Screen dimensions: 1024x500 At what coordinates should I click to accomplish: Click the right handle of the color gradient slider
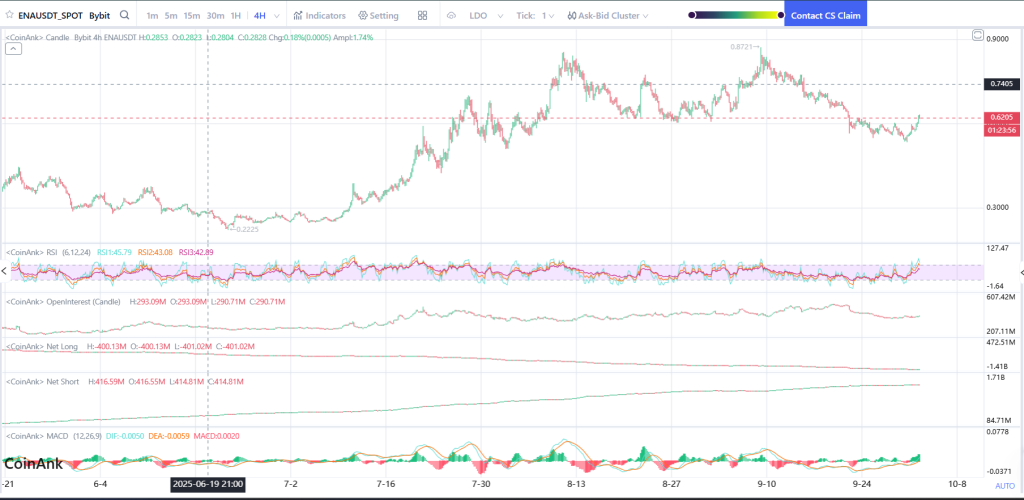pyautogui.click(x=781, y=15)
